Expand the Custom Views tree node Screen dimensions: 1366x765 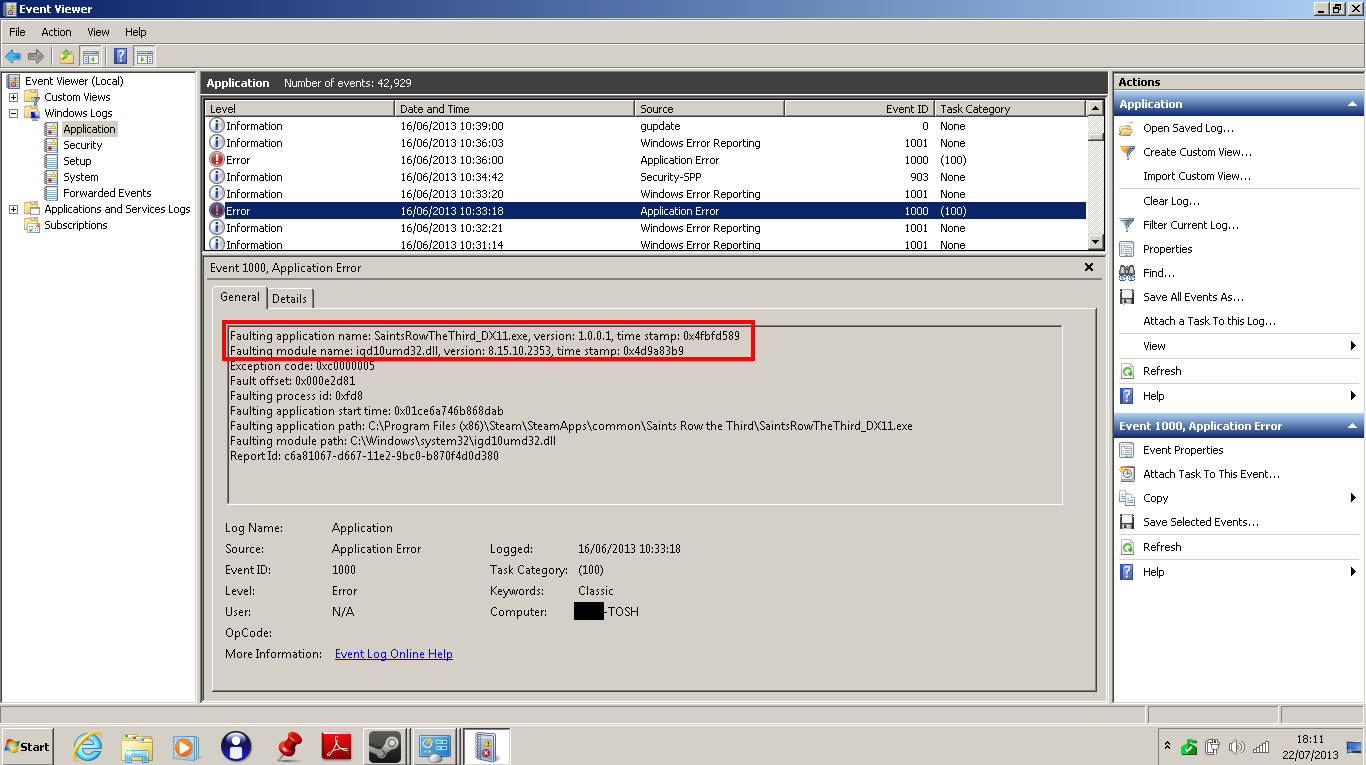pos(13,97)
